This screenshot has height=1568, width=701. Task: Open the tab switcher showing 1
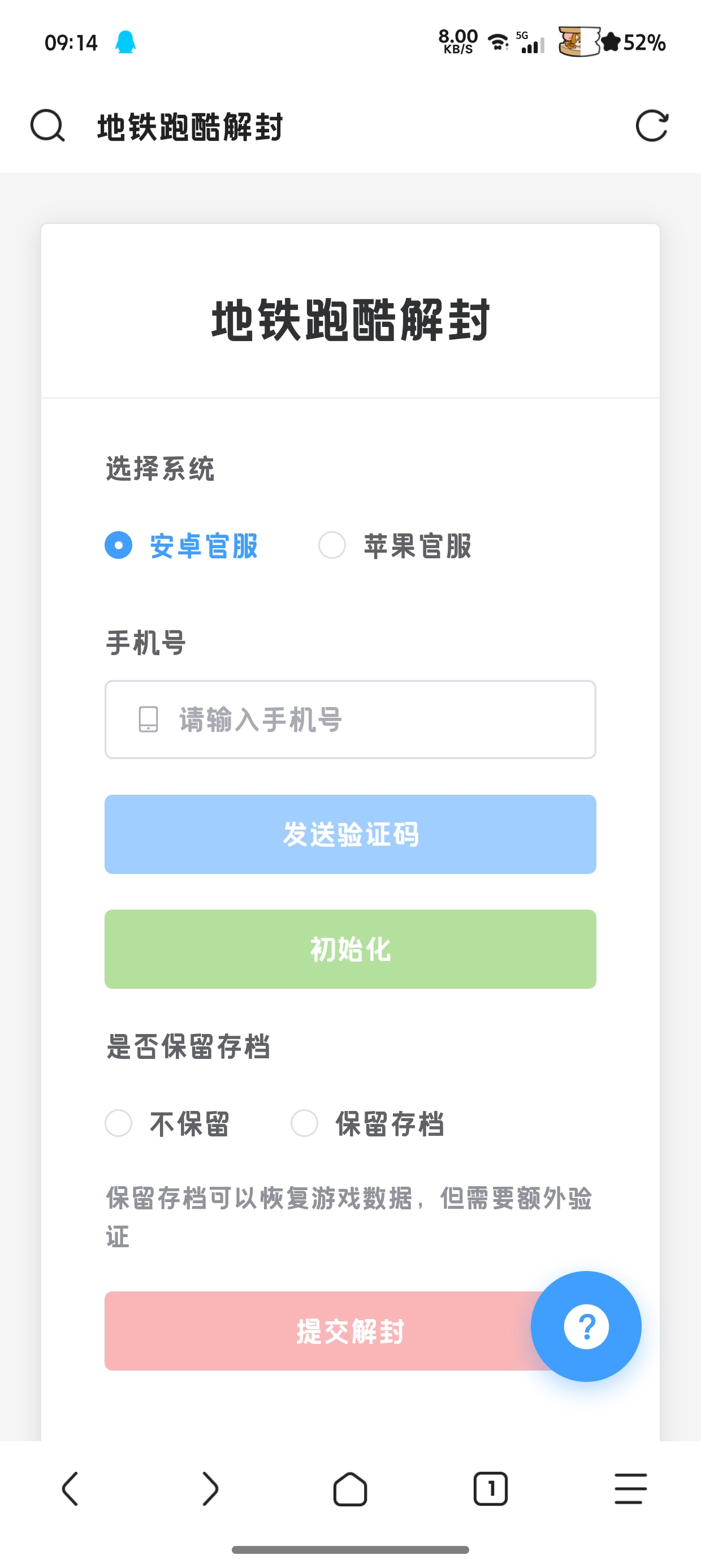(491, 1489)
